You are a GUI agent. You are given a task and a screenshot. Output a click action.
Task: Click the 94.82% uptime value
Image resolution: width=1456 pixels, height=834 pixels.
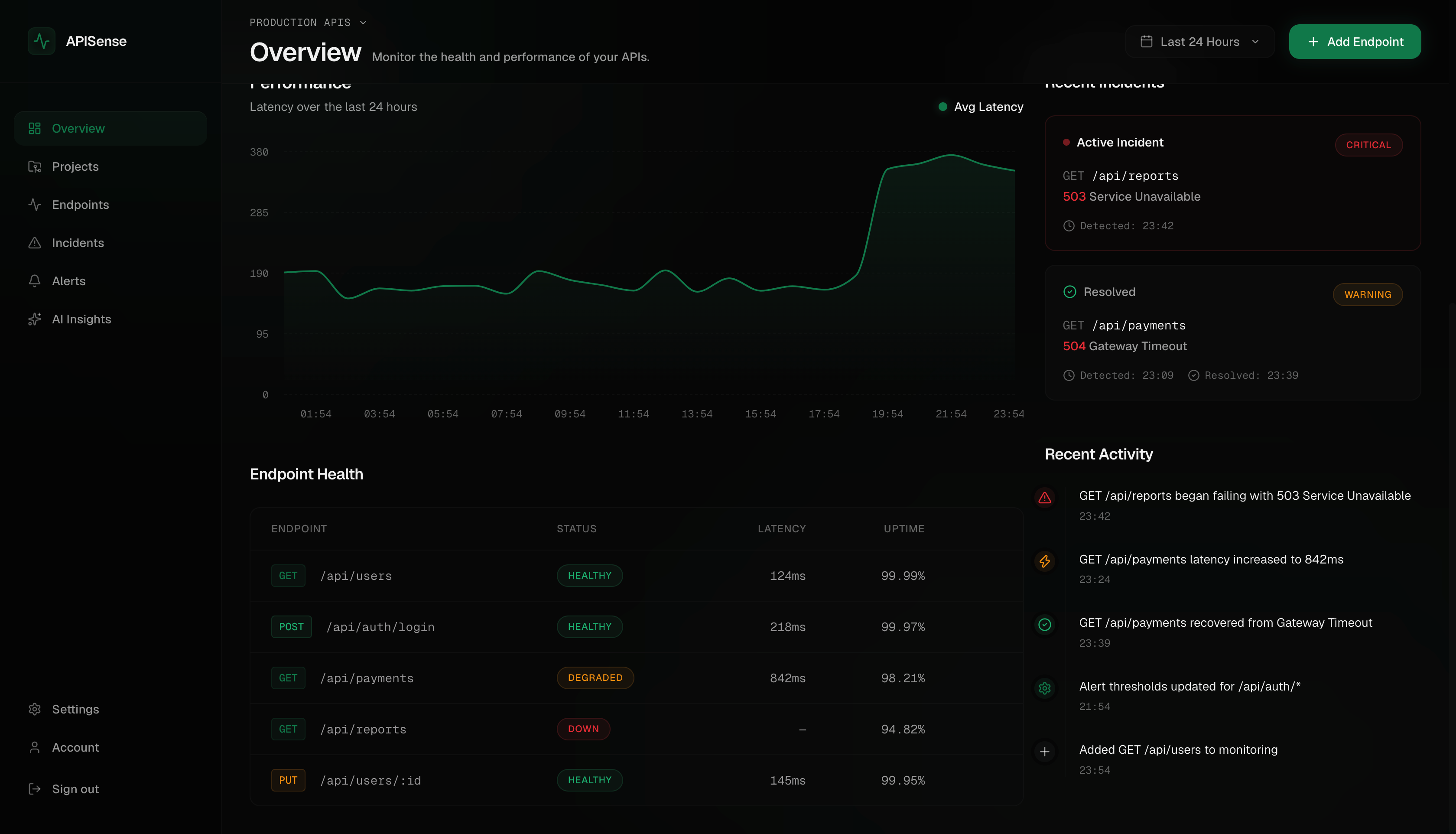point(903,729)
